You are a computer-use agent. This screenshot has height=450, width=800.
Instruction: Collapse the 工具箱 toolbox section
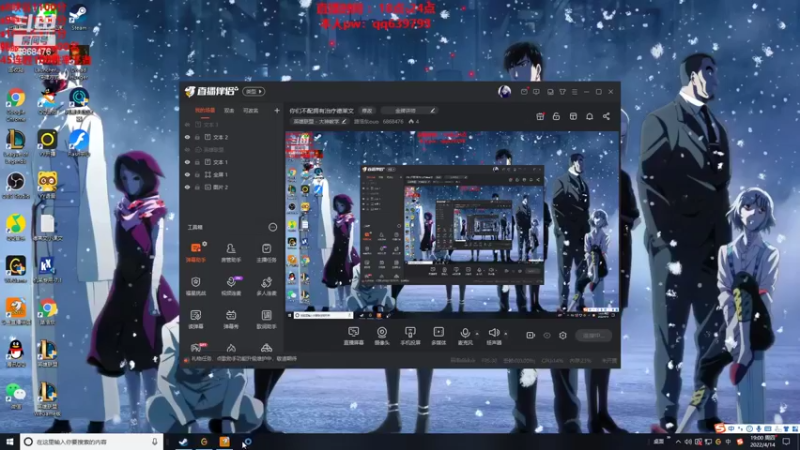[272, 227]
